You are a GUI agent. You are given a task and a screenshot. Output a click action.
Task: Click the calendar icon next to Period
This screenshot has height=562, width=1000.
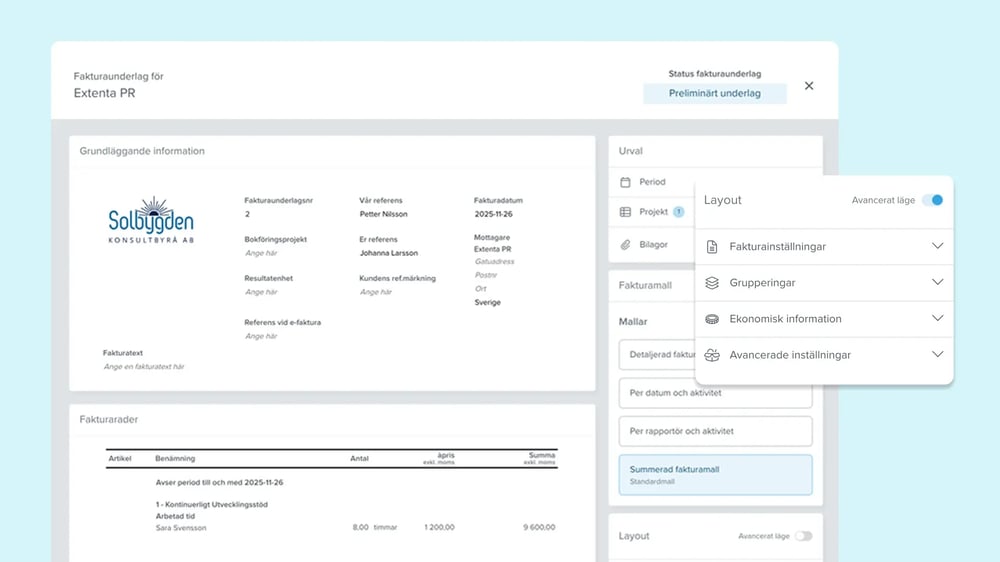625,182
